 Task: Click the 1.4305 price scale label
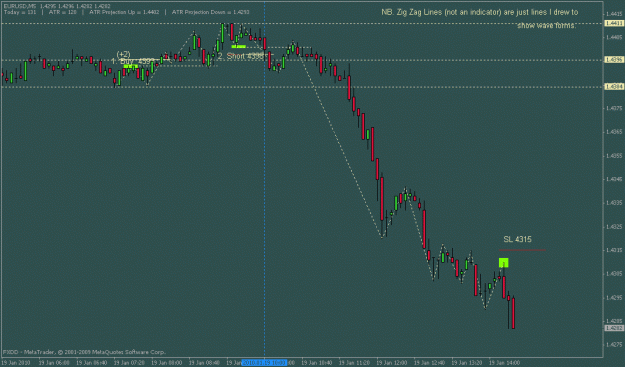(x=614, y=274)
